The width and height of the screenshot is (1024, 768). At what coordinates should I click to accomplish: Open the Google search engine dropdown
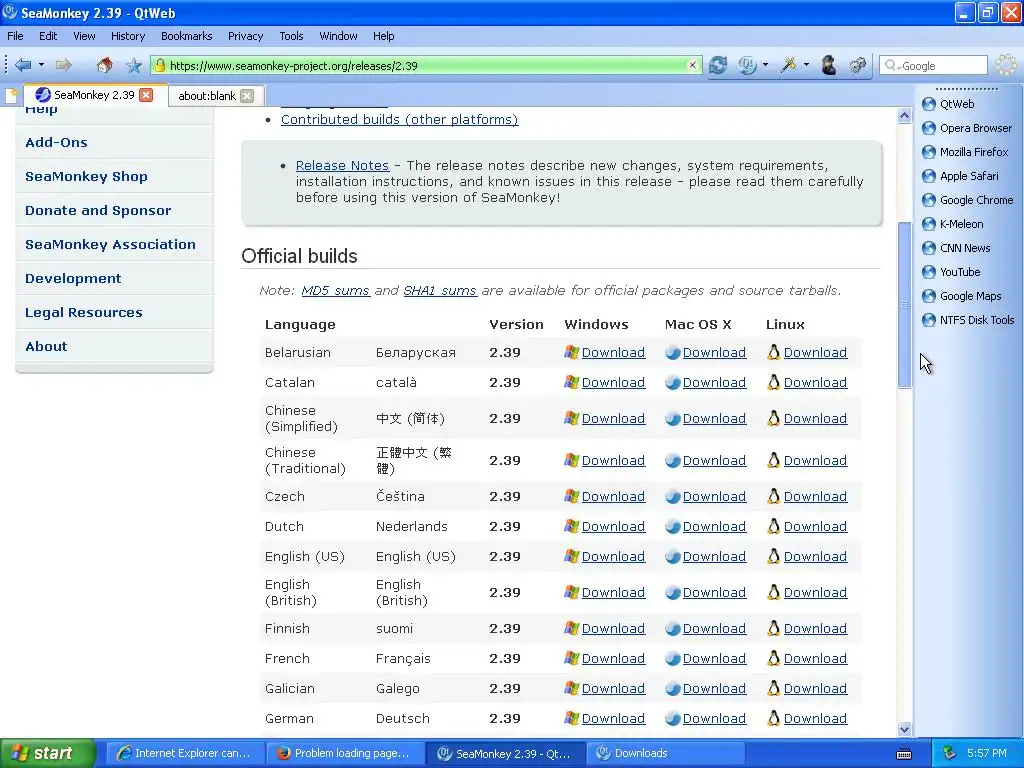(x=891, y=66)
